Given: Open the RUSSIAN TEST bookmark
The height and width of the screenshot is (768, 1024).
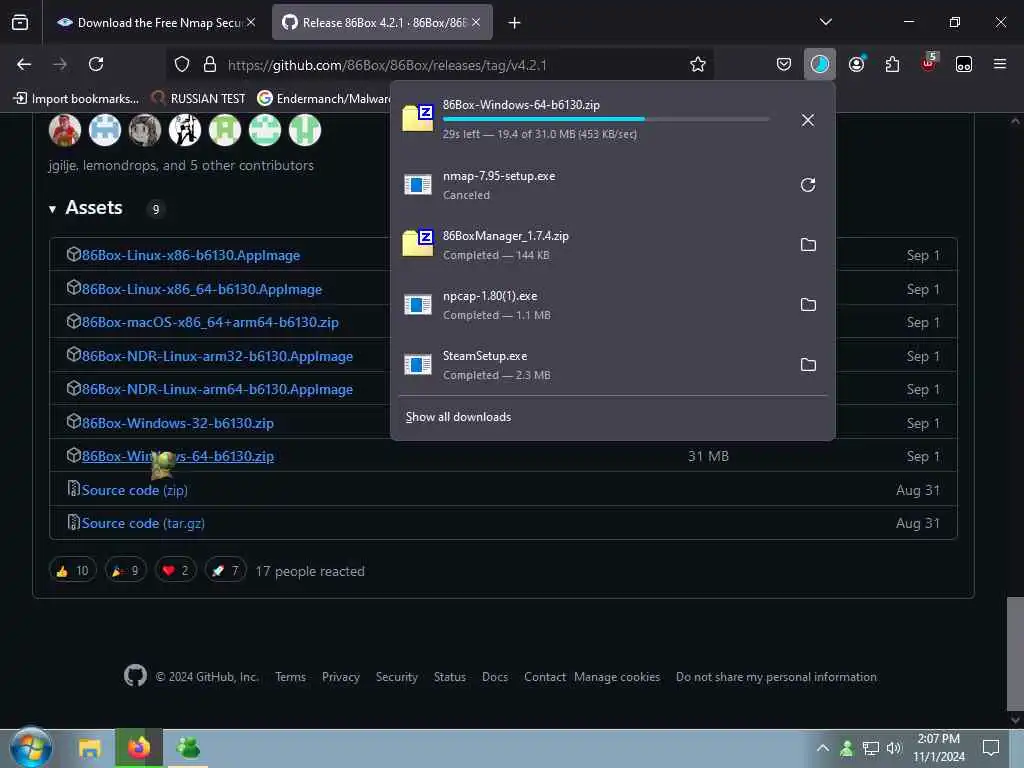Looking at the screenshot, I should pyautogui.click(x=199, y=99).
